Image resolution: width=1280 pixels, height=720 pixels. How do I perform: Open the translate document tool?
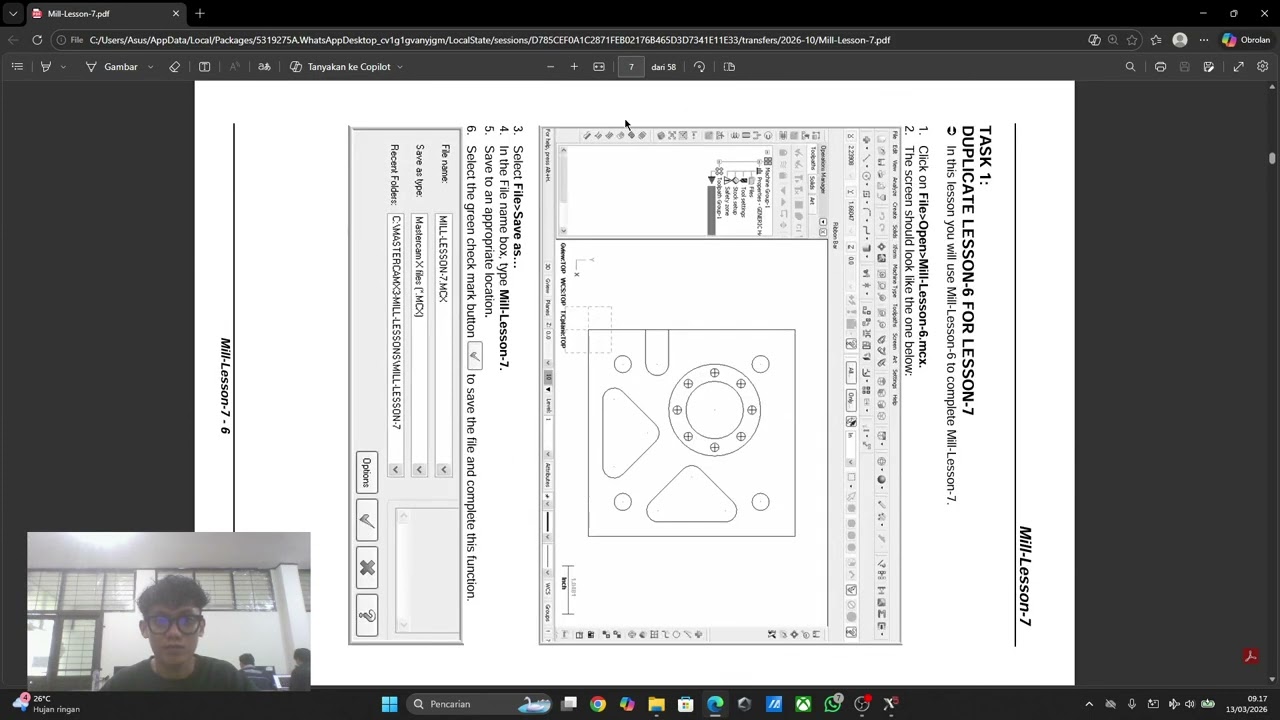[264, 67]
